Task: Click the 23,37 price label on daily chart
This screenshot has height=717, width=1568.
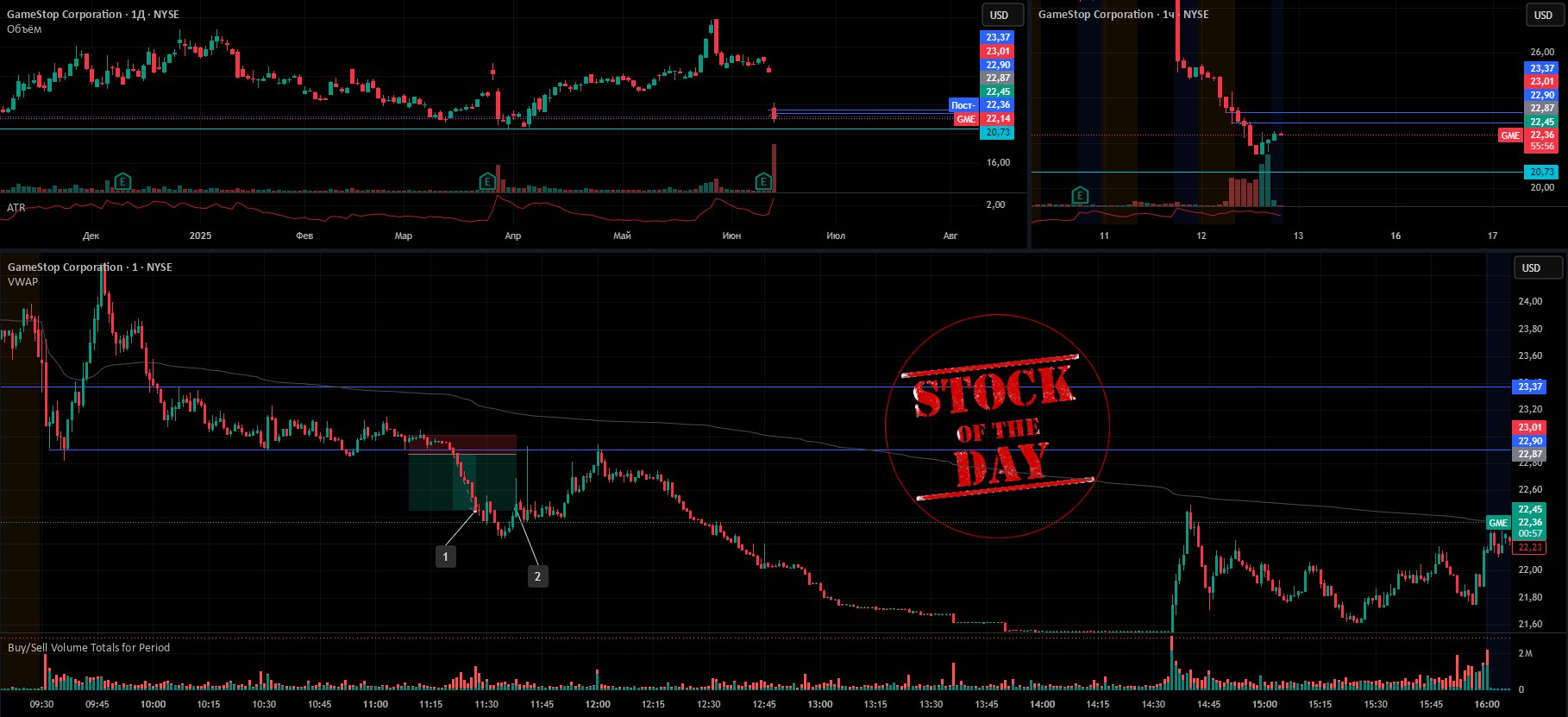Action: (998, 37)
